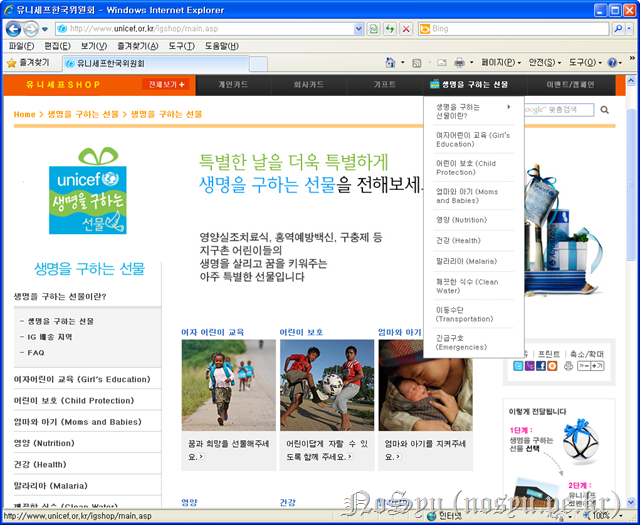Click the 전체보기 + button
Viewport: 640px width, 525px height.
pos(164,85)
